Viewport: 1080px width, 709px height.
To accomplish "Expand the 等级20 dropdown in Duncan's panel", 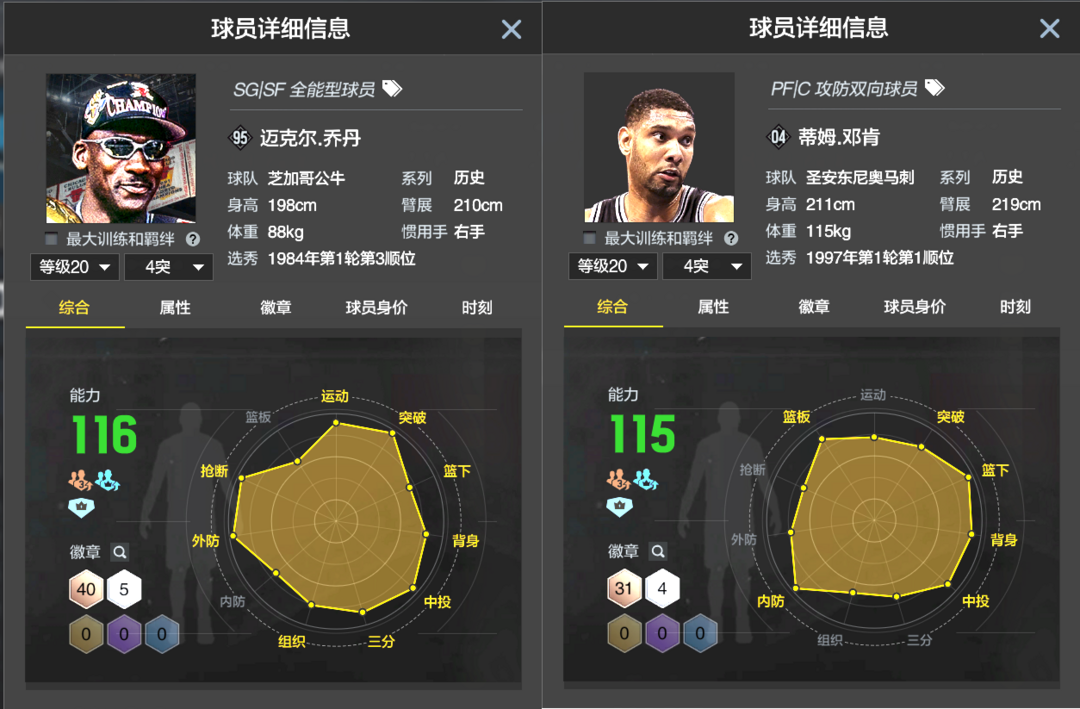I will click(x=612, y=266).
